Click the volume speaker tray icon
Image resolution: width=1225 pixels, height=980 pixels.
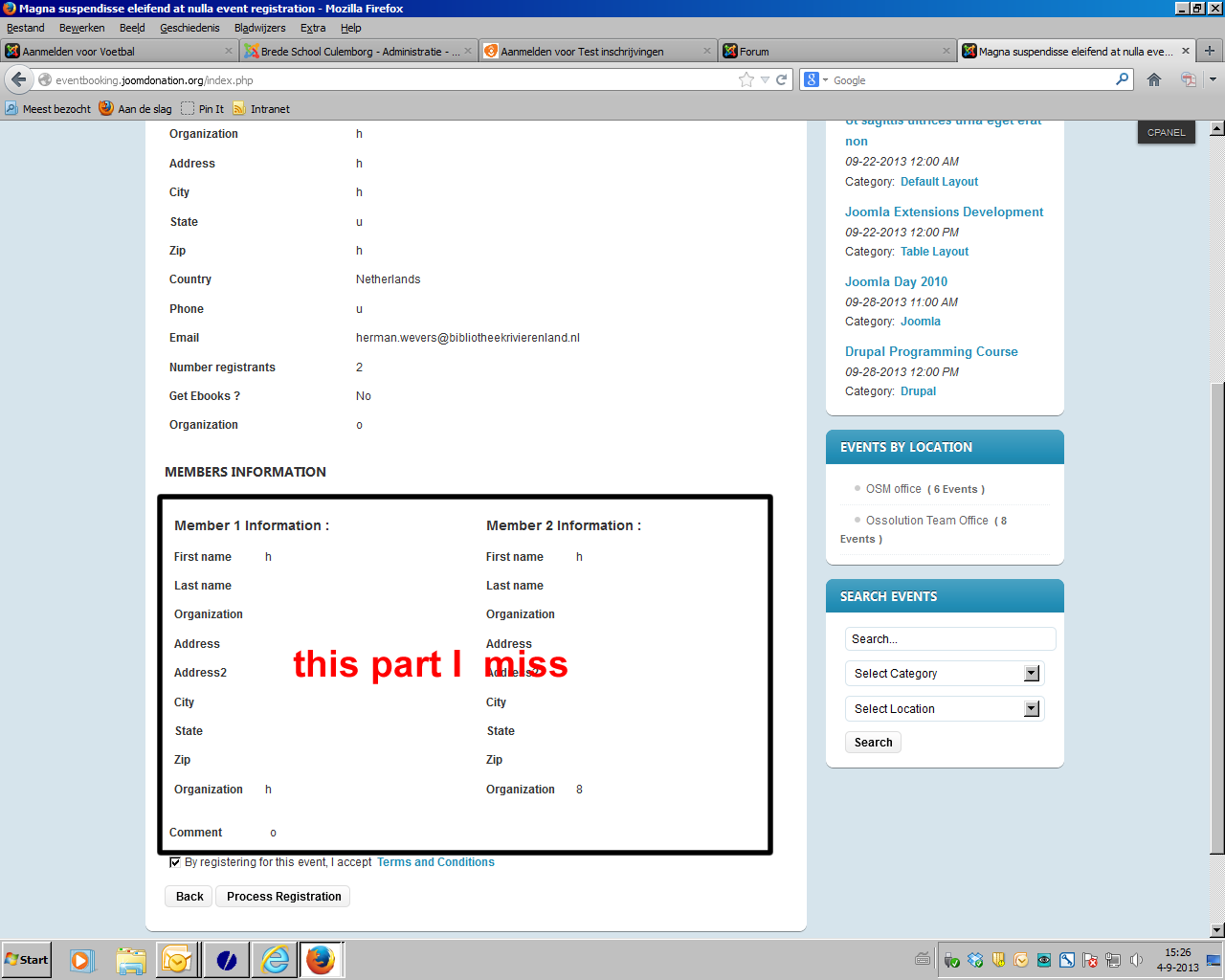(1136, 960)
